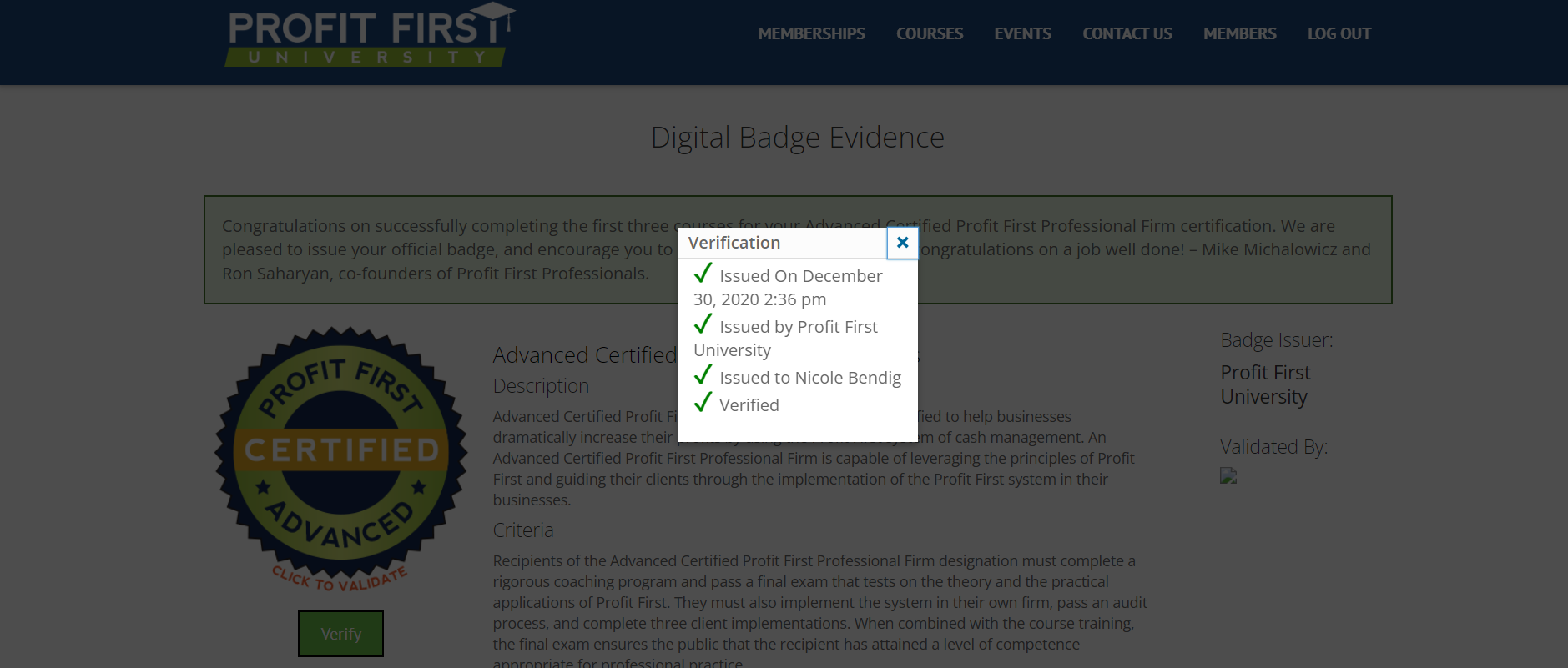Close the Verification popup
This screenshot has width=1568, height=668.
pos(902,243)
